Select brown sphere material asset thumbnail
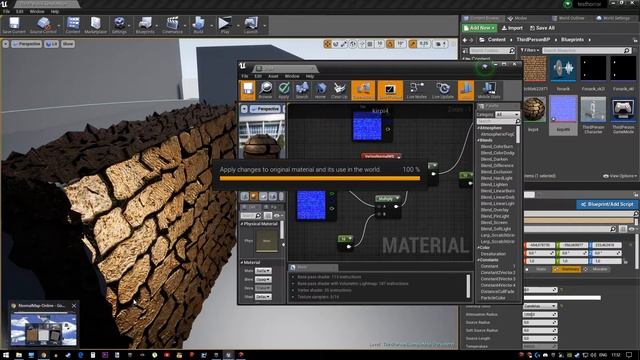Image resolution: width=640 pixels, height=360 pixels. (533, 109)
